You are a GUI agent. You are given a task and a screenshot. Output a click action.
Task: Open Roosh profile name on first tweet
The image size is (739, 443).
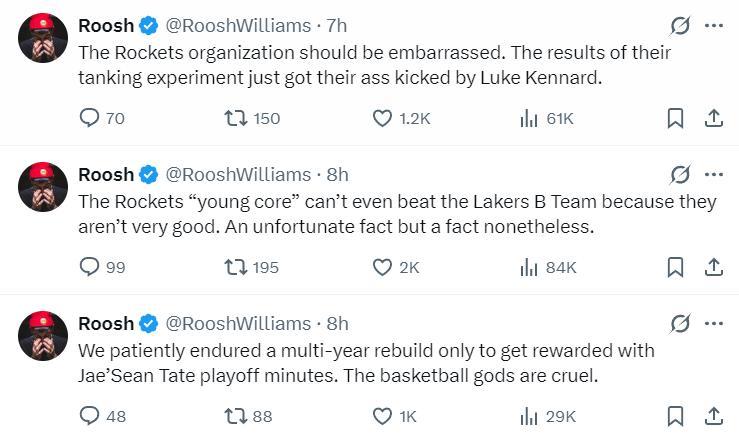[x=106, y=26]
